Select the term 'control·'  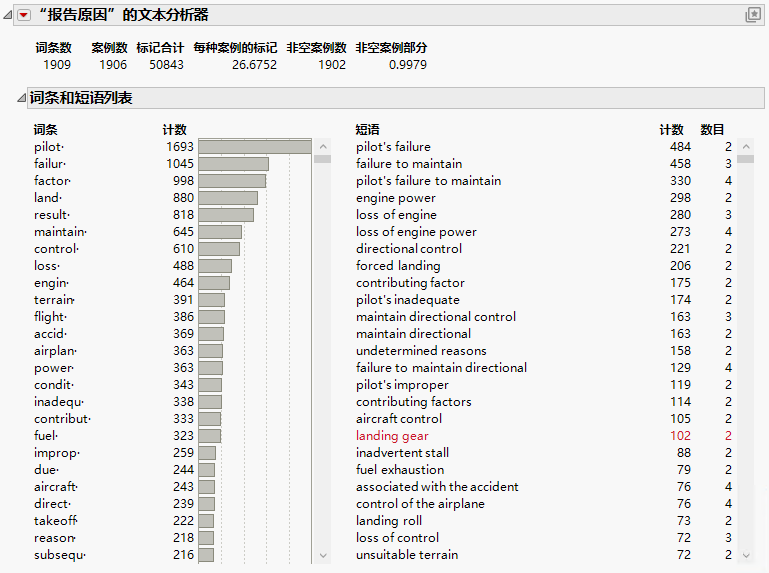point(56,249)
